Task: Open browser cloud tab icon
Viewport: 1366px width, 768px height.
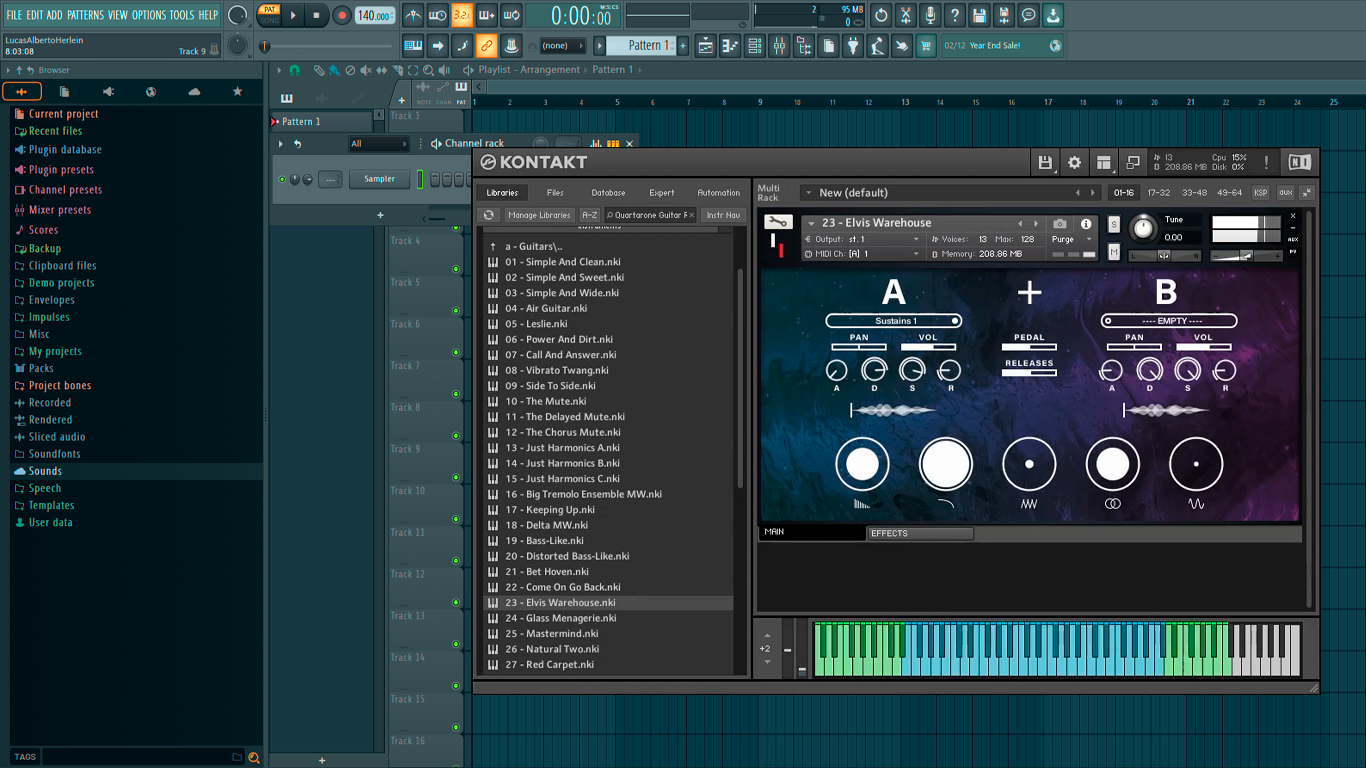Action: [194, 92]
